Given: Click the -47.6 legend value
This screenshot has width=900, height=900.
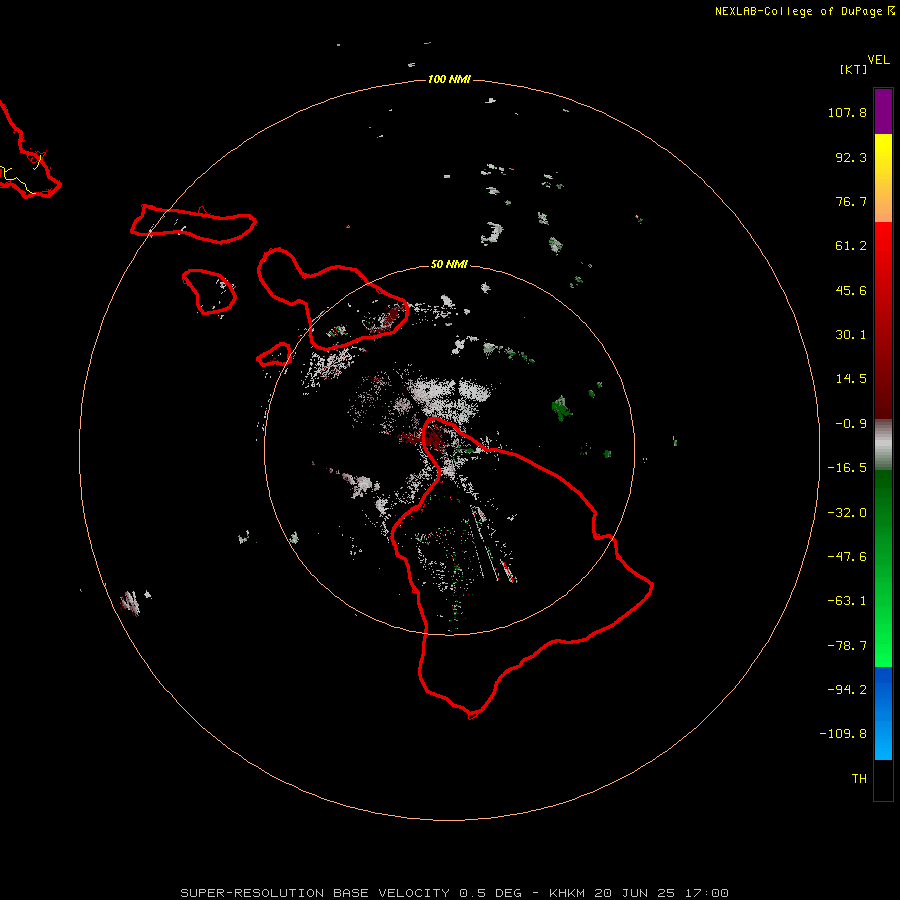Looking at the screenshot, I should pyautogui.click(x=847, y=557).
